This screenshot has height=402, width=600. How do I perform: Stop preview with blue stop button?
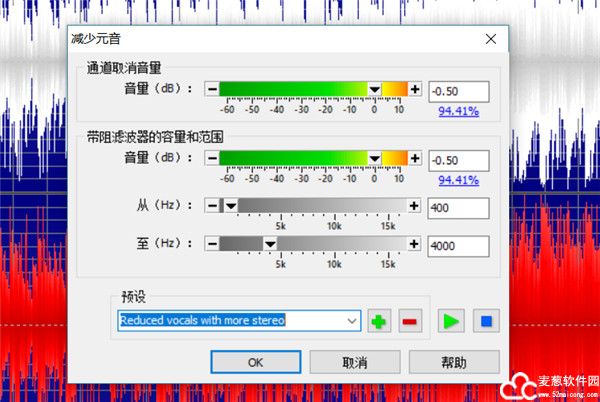486,321
